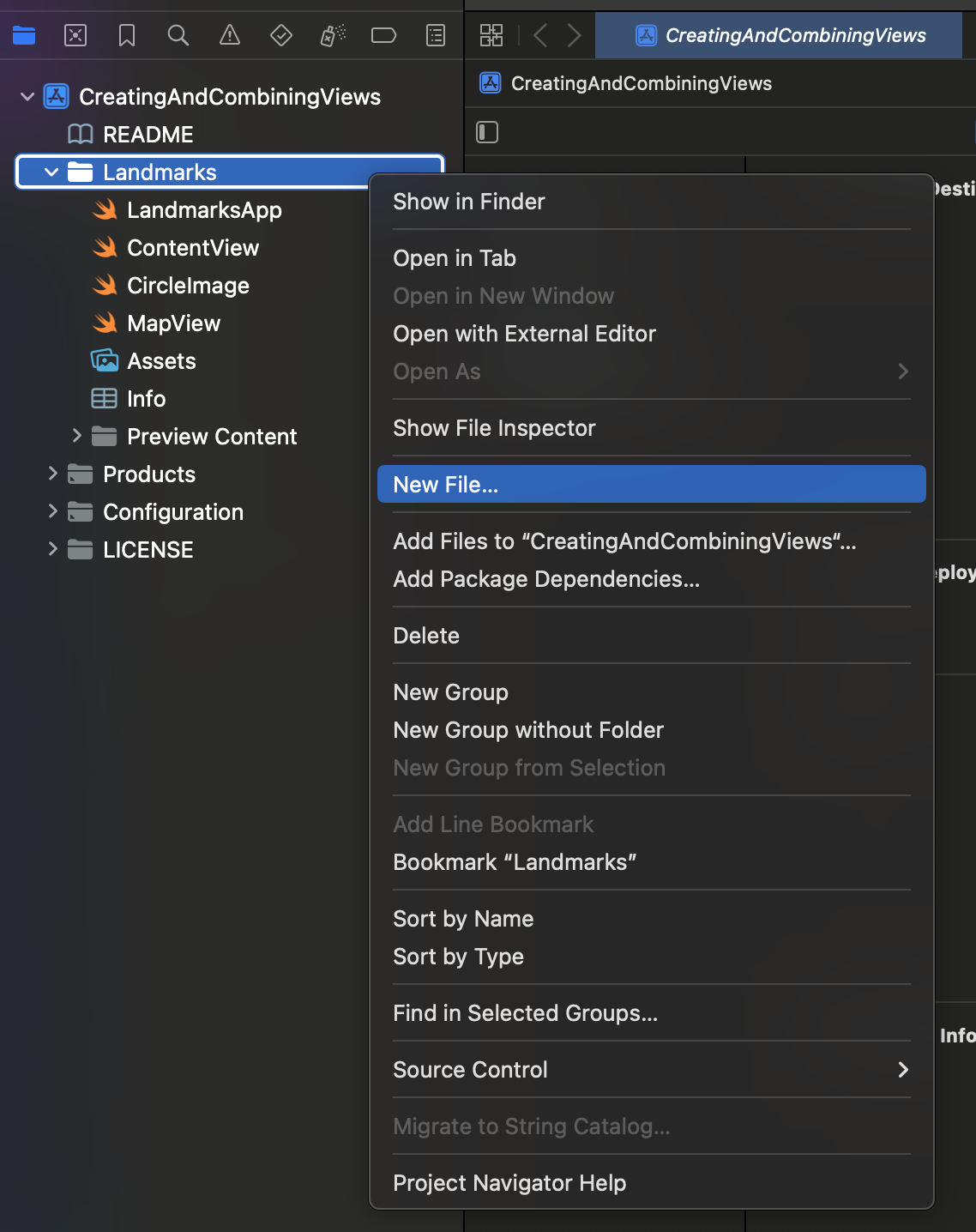
Task: Go back with the left chevron
Action: (540, 35)
